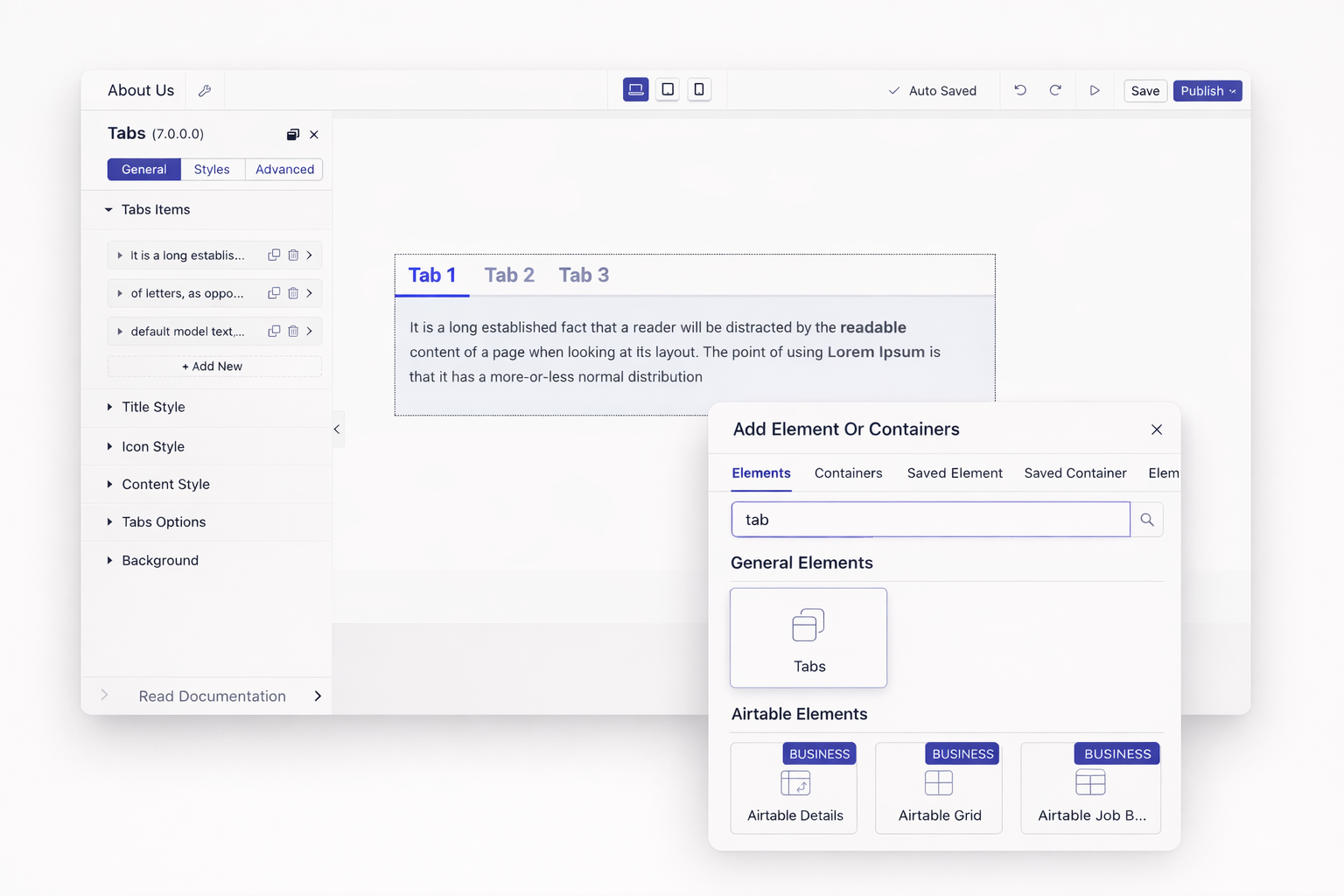
Task: Expand the Tabs Options section
Action: point(164,521)
